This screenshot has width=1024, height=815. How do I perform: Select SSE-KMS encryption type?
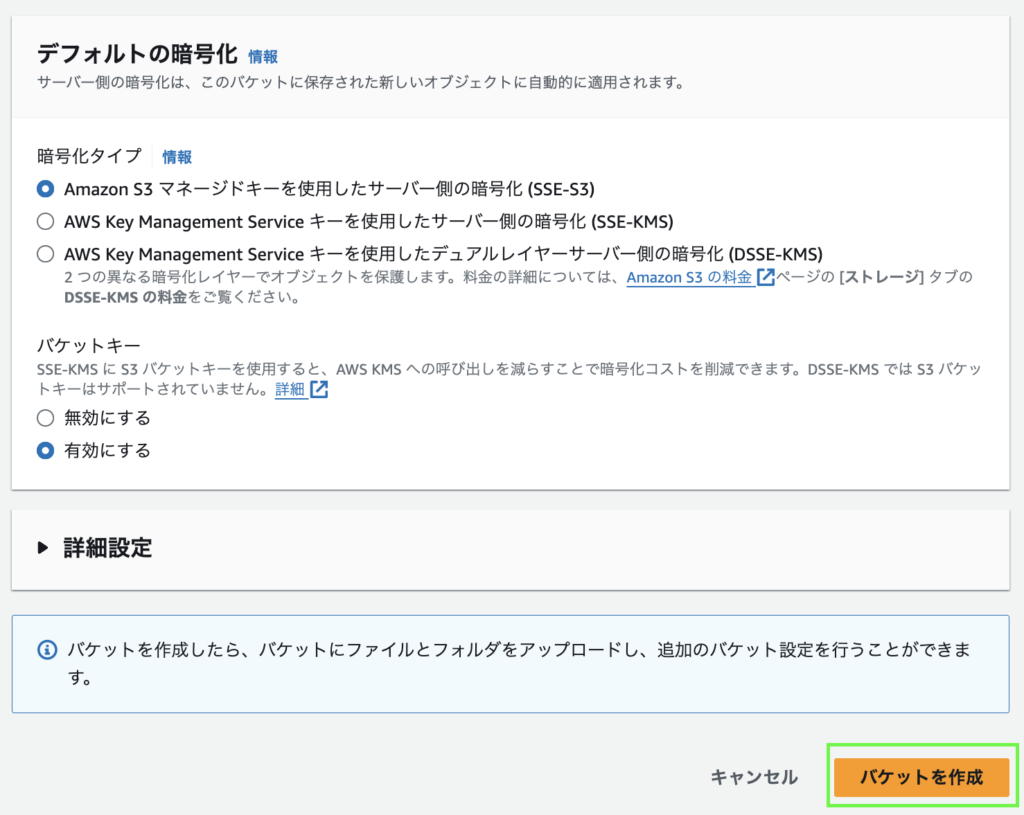(45, 221)
